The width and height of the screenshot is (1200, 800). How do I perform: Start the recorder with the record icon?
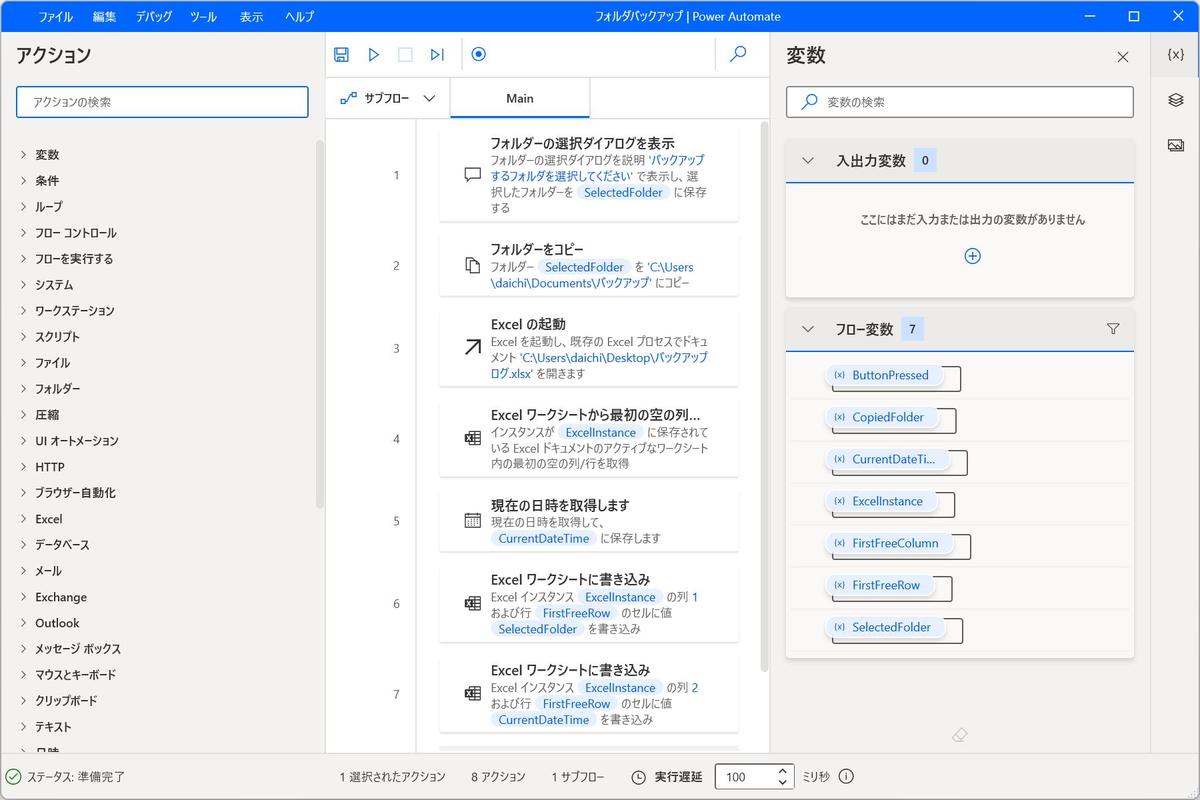click(478, 55)
